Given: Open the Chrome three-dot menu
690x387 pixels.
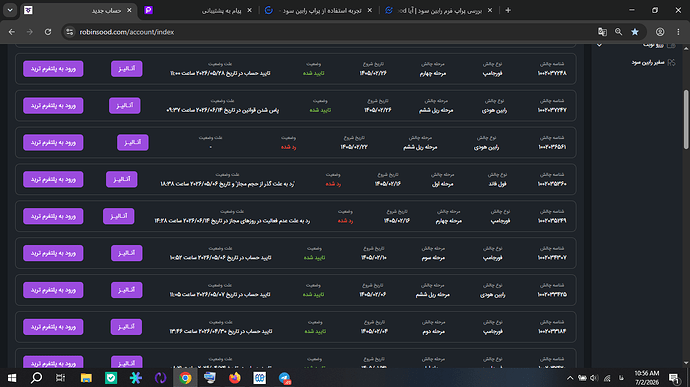Looking at the screenshot, I should 678,32.
